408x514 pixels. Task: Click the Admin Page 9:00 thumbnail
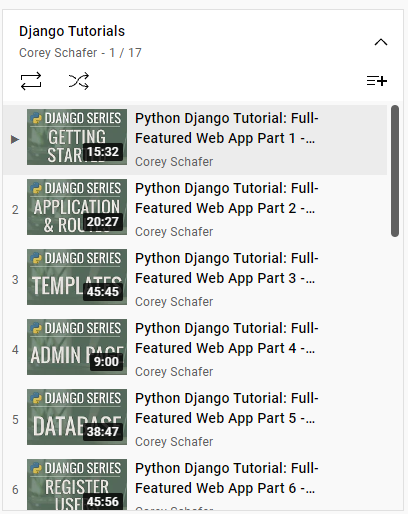77,347
